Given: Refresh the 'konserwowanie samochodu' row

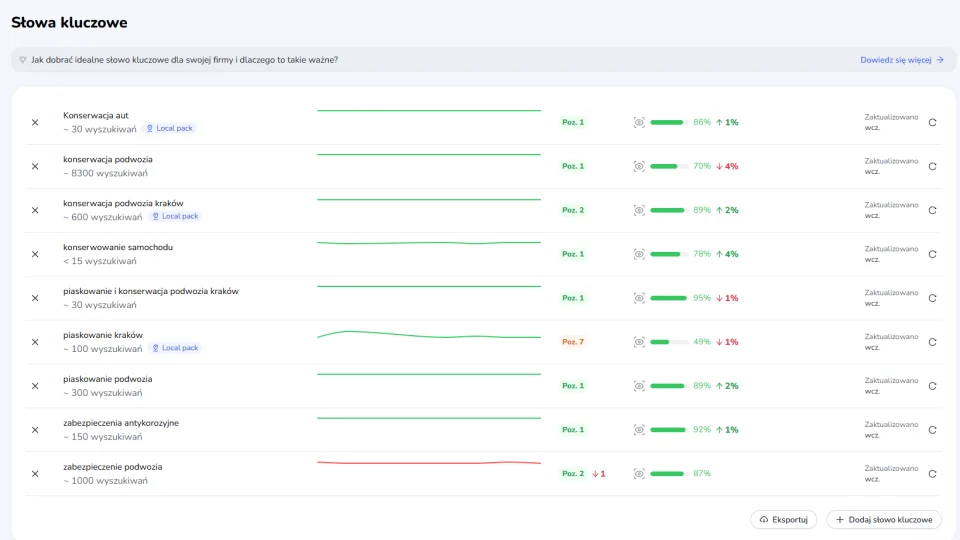Looking at the screenshot, I should 932,254.
